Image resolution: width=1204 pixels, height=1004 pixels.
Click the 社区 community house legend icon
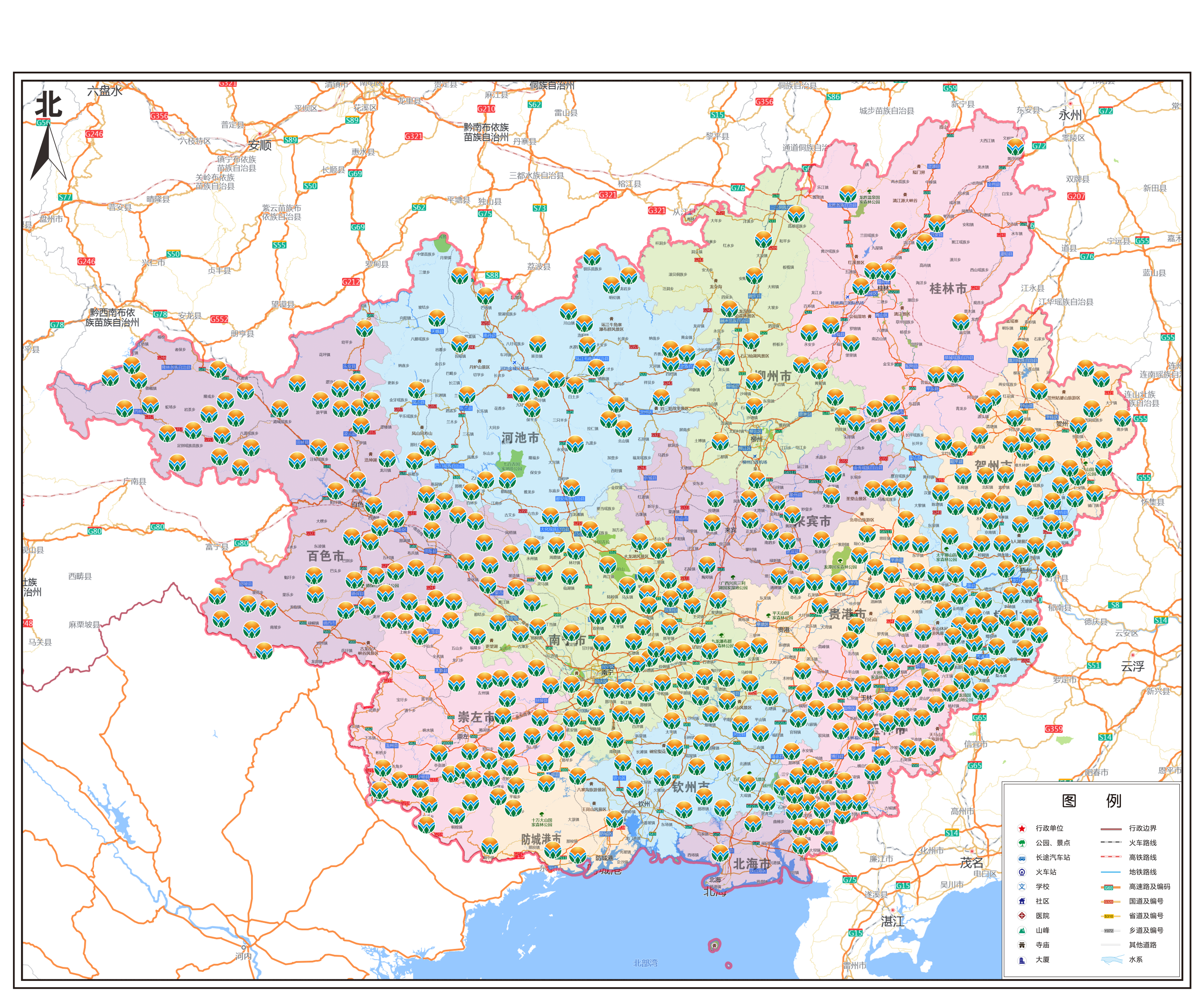pos(1022,901)
